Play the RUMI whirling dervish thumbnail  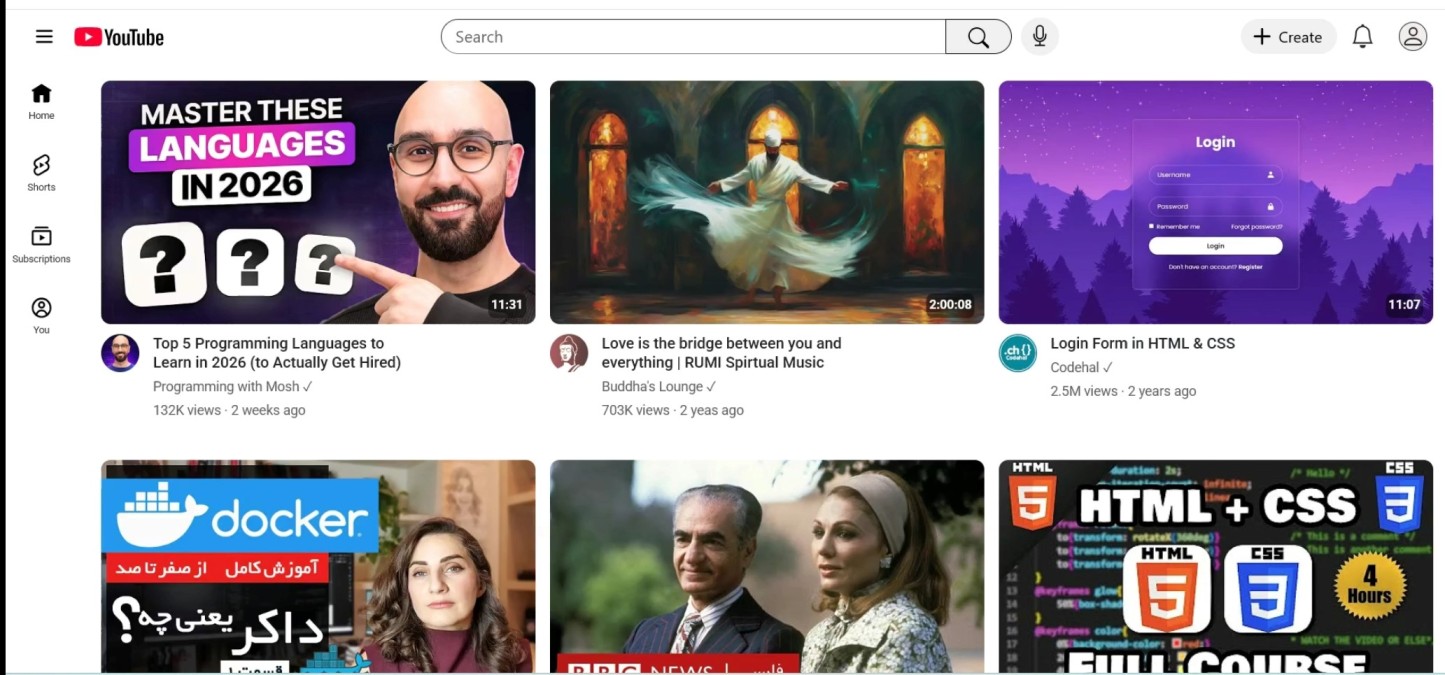coord(767,202)
